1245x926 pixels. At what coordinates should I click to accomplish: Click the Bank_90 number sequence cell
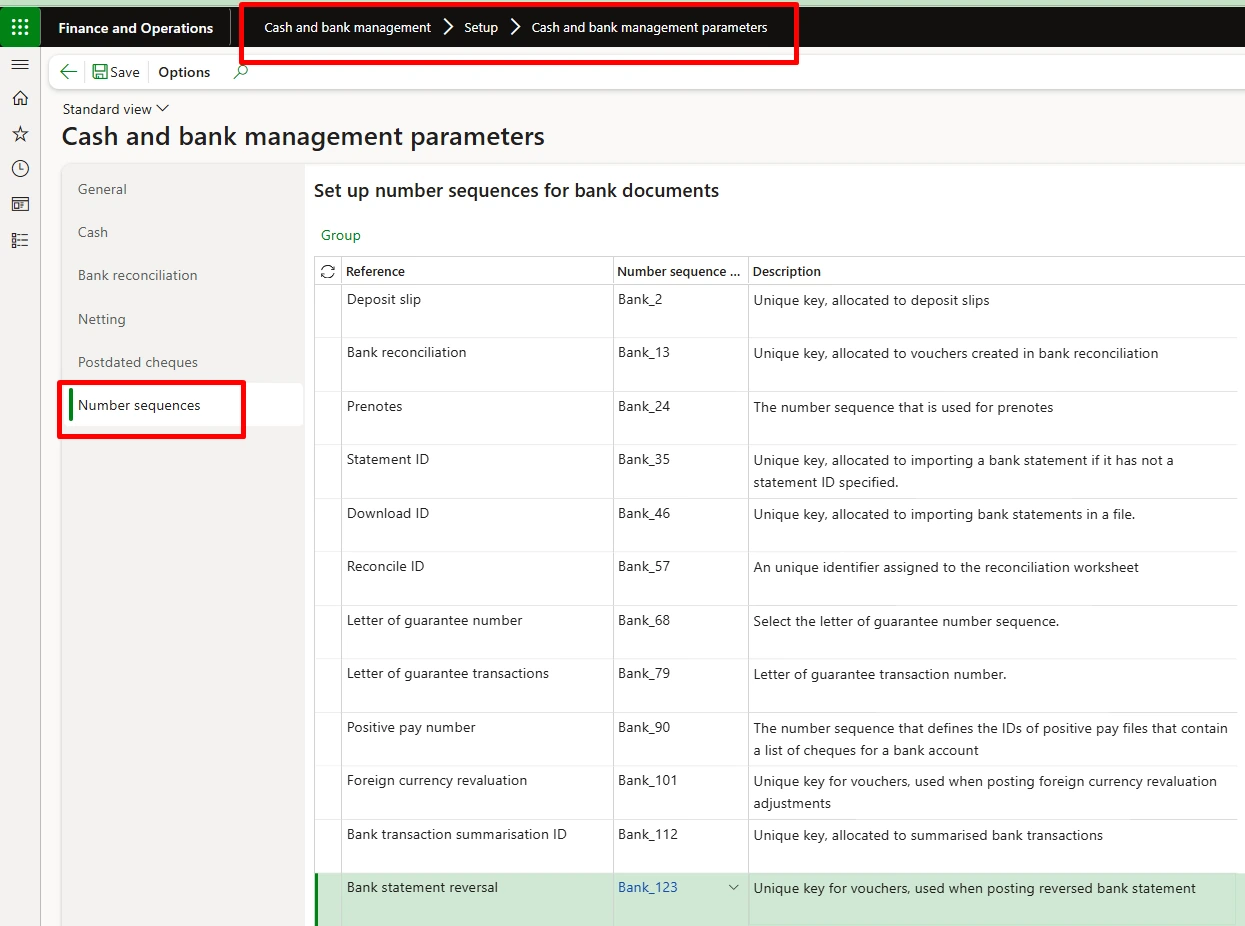coord(680,739)
